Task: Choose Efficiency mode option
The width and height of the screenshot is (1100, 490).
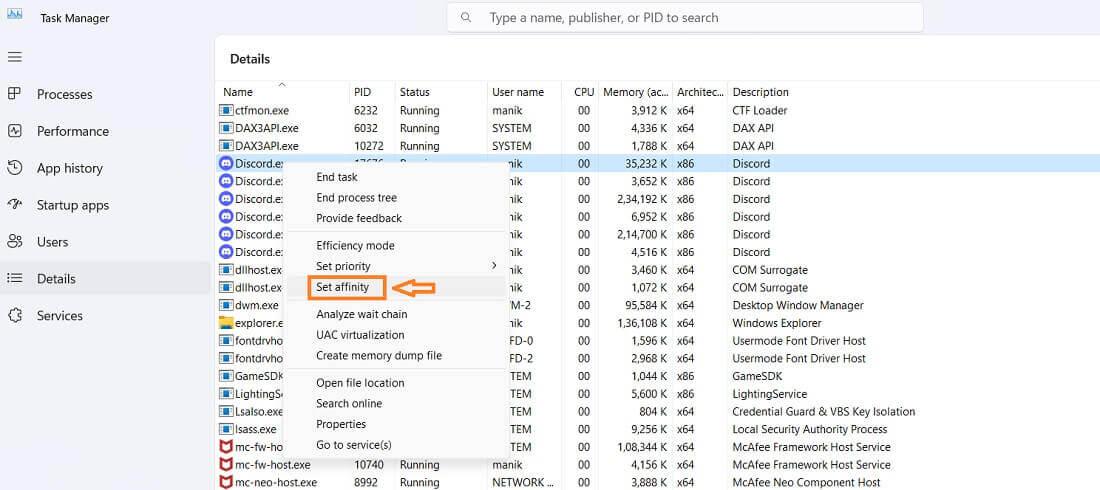Action: click(x=355, y=246)
